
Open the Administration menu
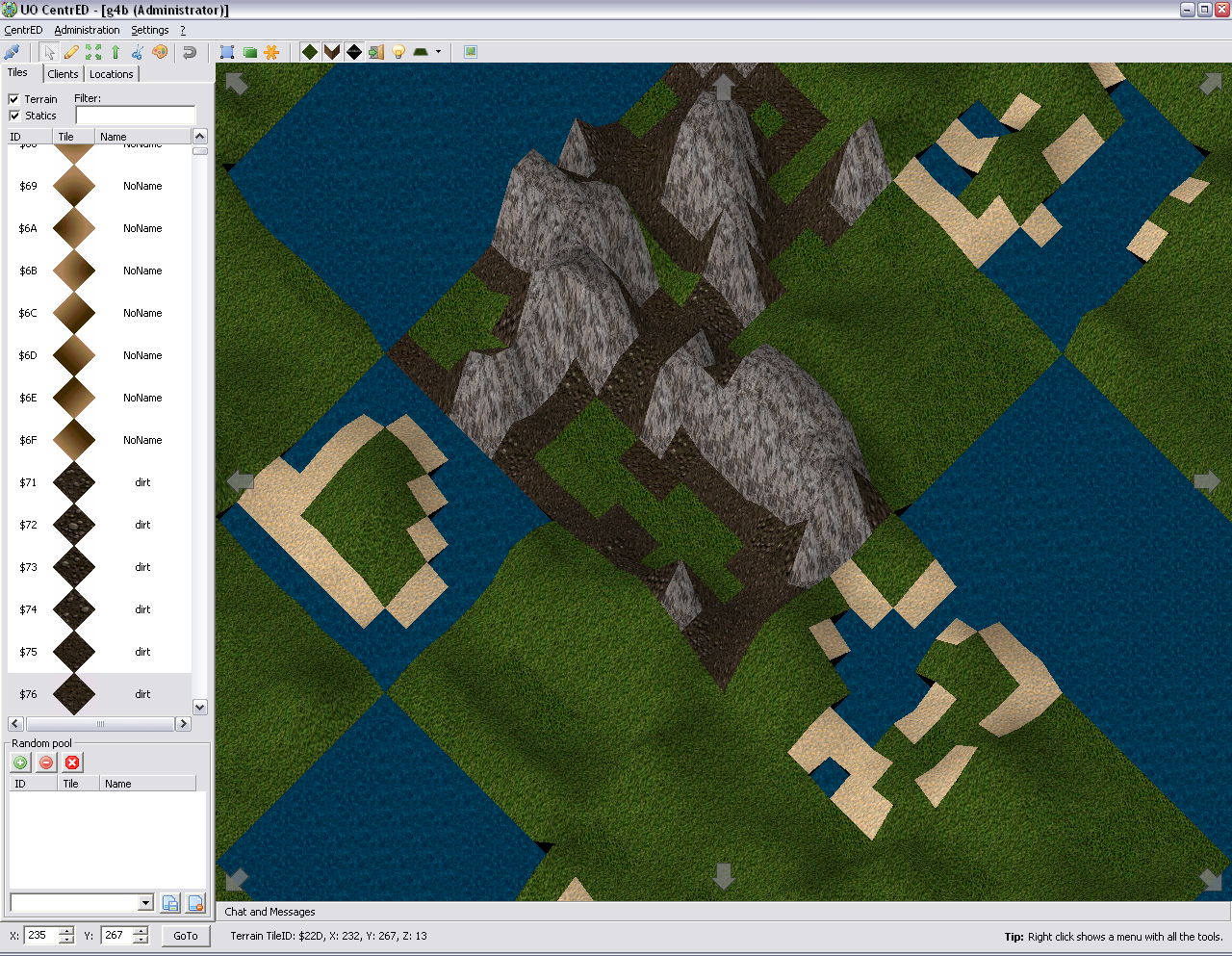pyautogui.click(x=87, y=30)
